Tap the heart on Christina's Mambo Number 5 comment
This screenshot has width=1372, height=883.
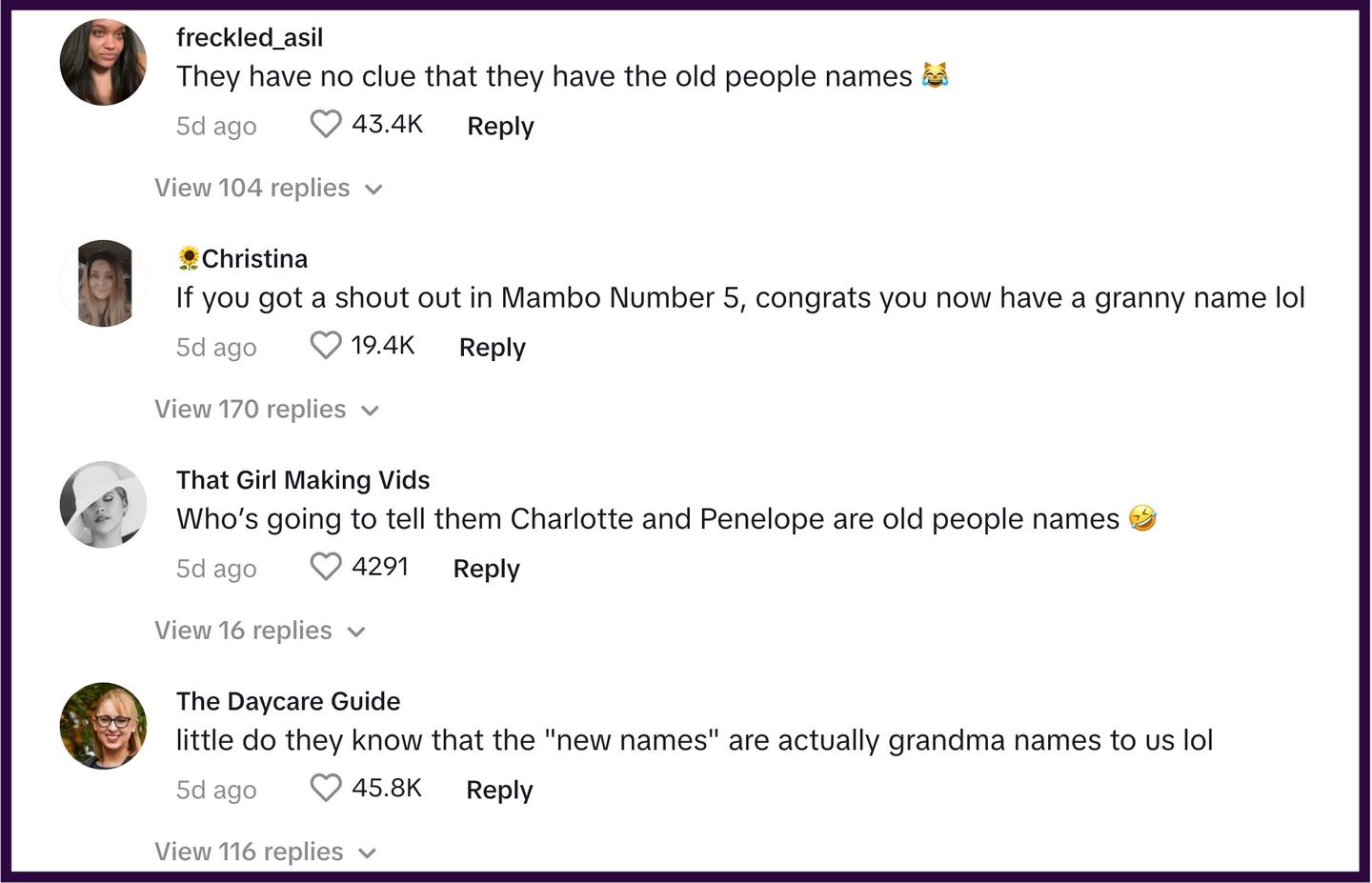(325, 345)
